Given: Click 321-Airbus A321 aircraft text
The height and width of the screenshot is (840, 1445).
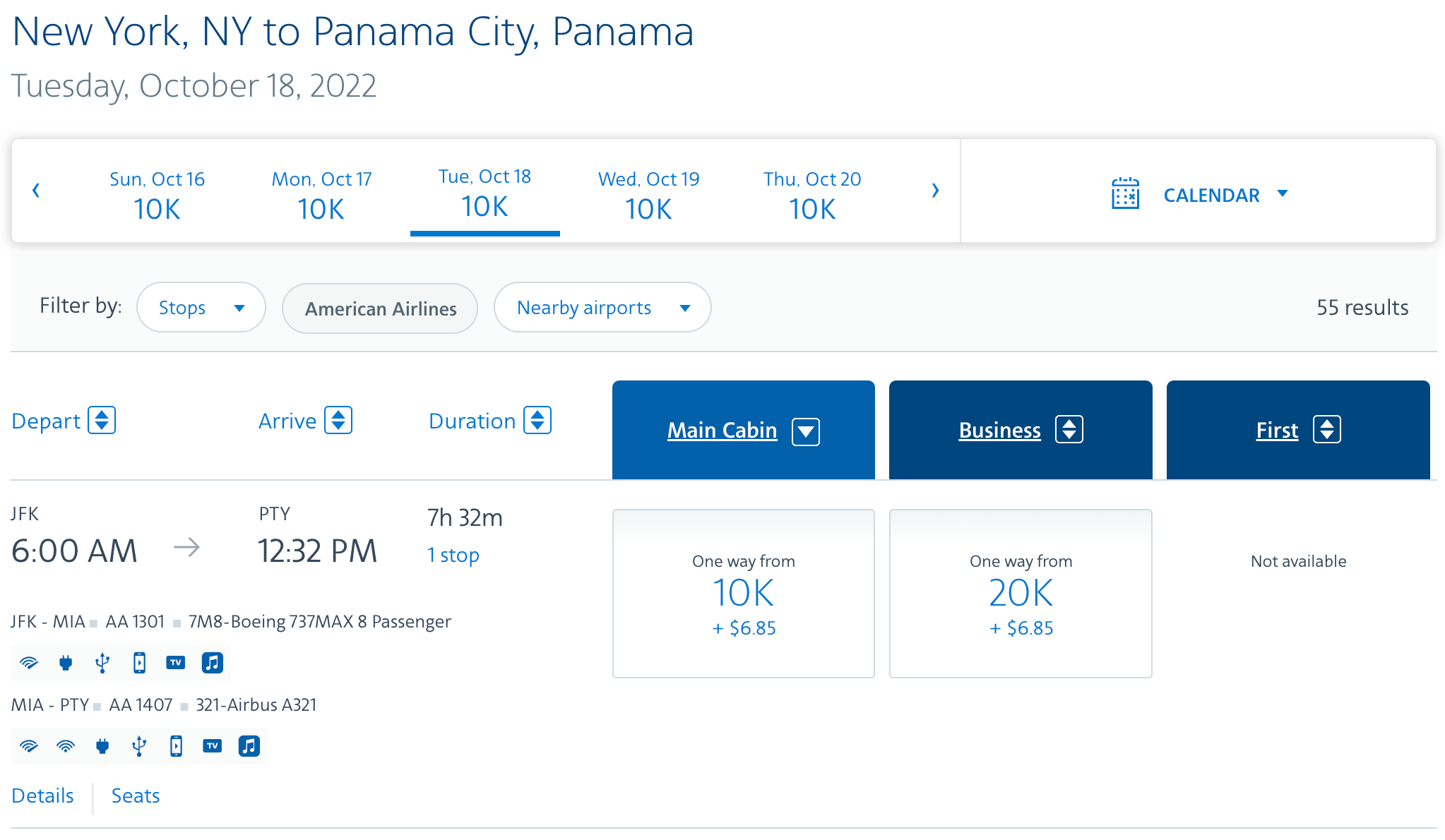Looking at the screenshot, I should point(256,705).
